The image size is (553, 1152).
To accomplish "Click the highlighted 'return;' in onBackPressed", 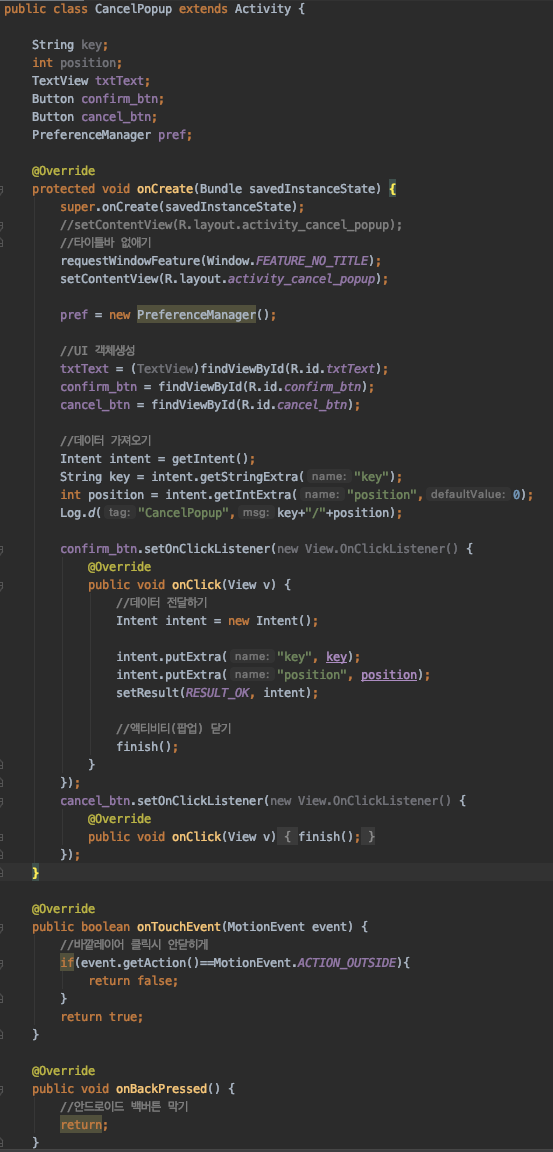I will (x=84, y=1124).
